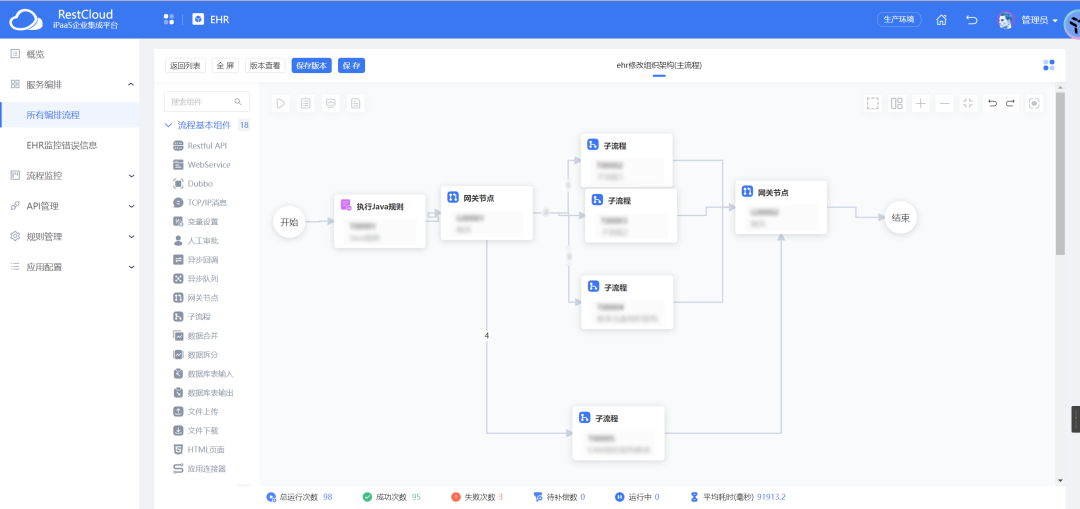Select the 子流程 component in palette
Screen dimensions: 1080x509
click(192, 317)
